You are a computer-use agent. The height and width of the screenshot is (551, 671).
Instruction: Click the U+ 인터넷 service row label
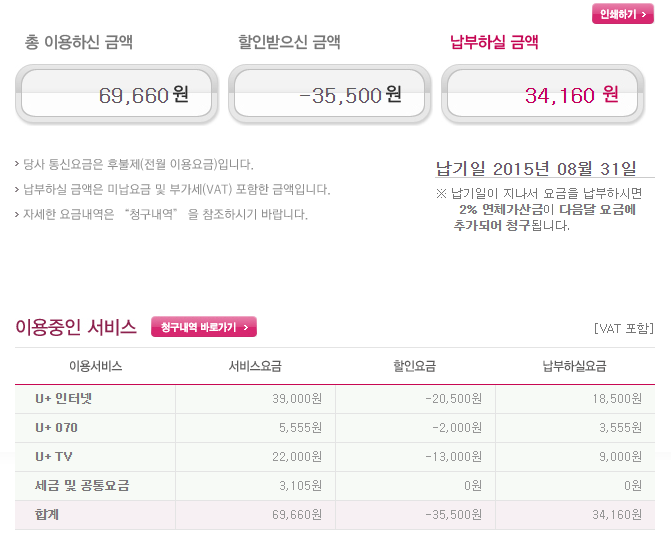tap(63, 399)
